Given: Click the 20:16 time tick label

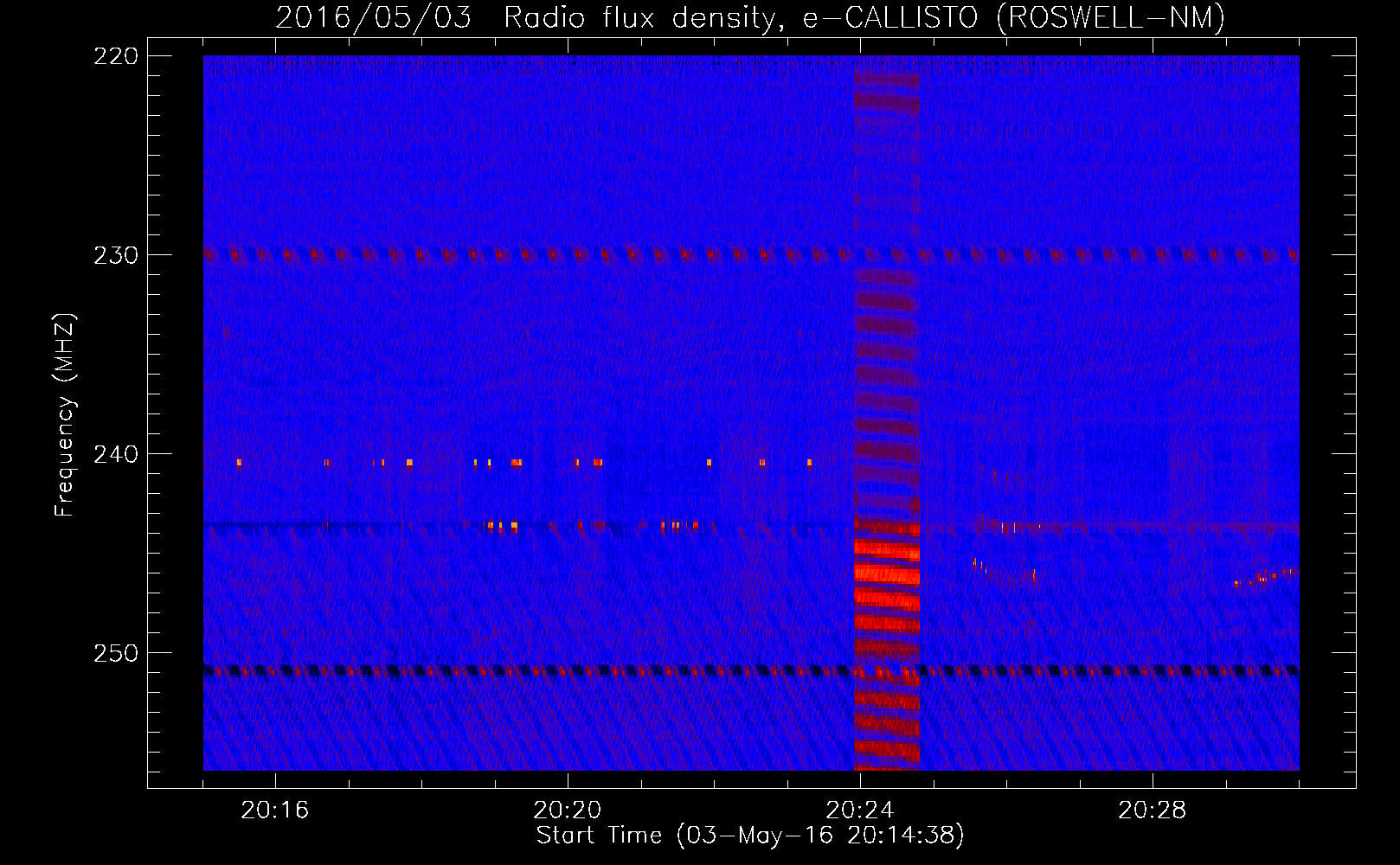Looking at the screenshot, I should (x=275, y=811).
